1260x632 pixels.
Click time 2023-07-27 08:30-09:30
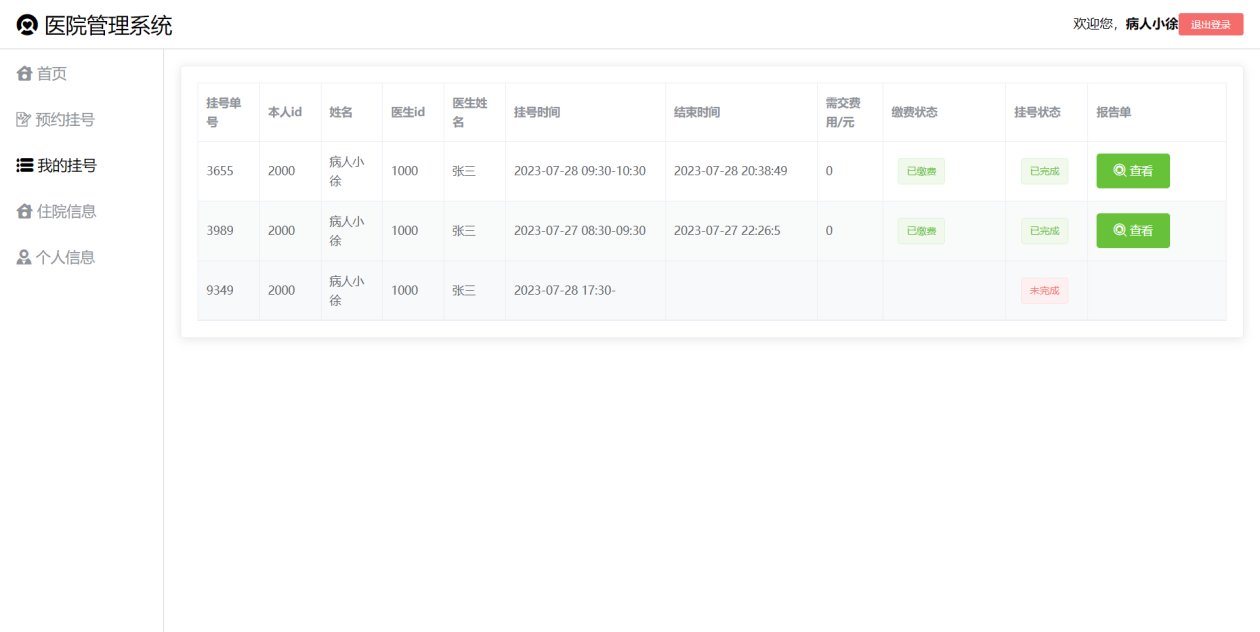tap(580, 231)
